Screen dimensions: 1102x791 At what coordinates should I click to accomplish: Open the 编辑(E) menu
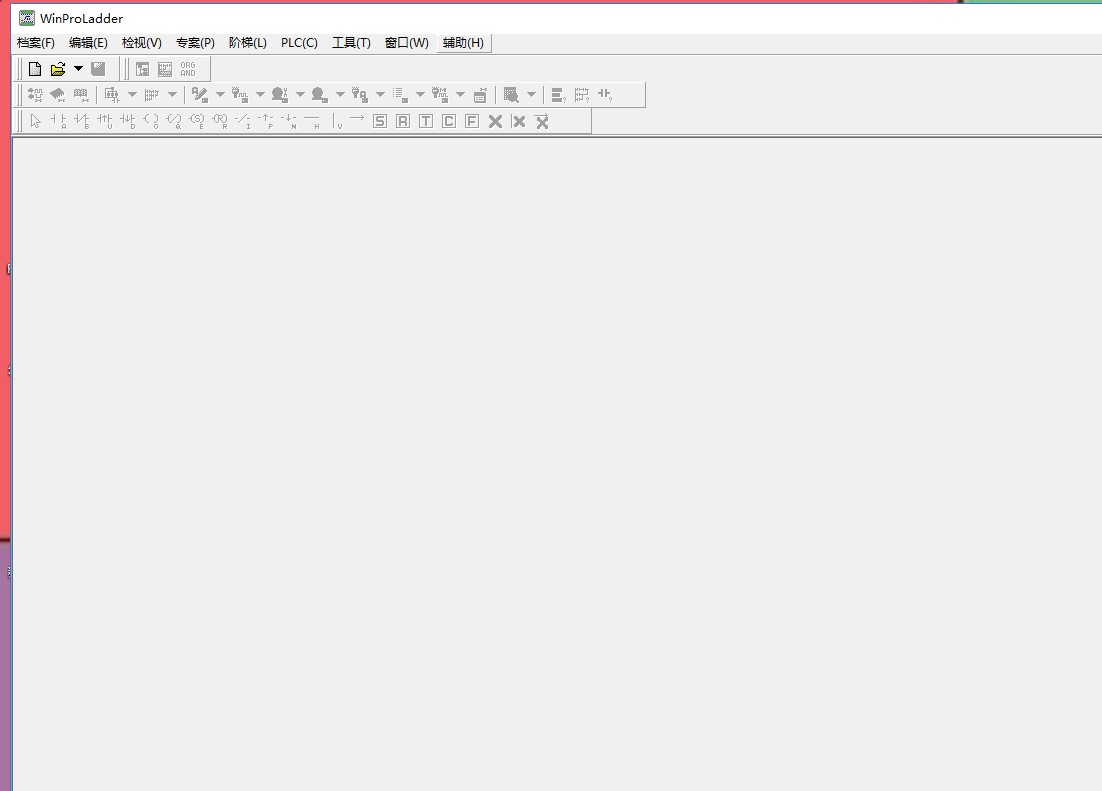click(89, 43)
